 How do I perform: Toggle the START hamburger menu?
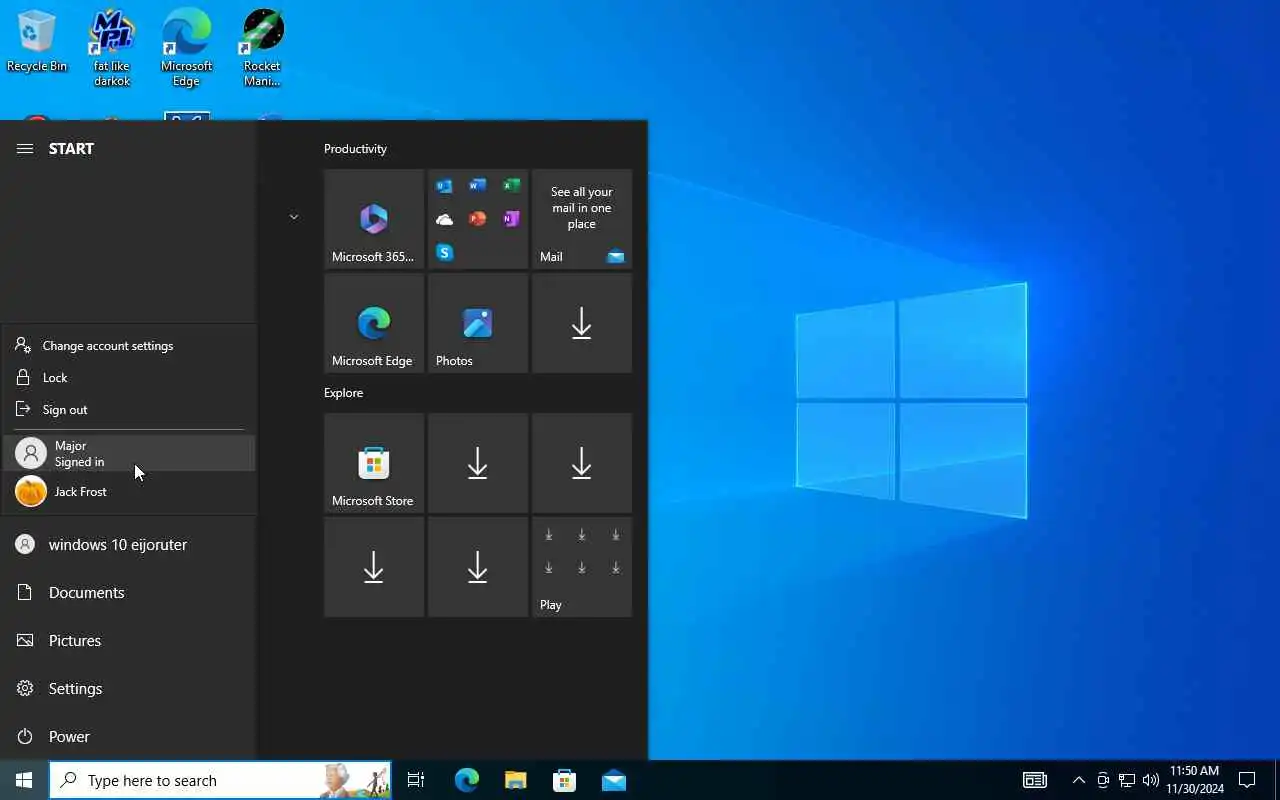pos(25,148)
